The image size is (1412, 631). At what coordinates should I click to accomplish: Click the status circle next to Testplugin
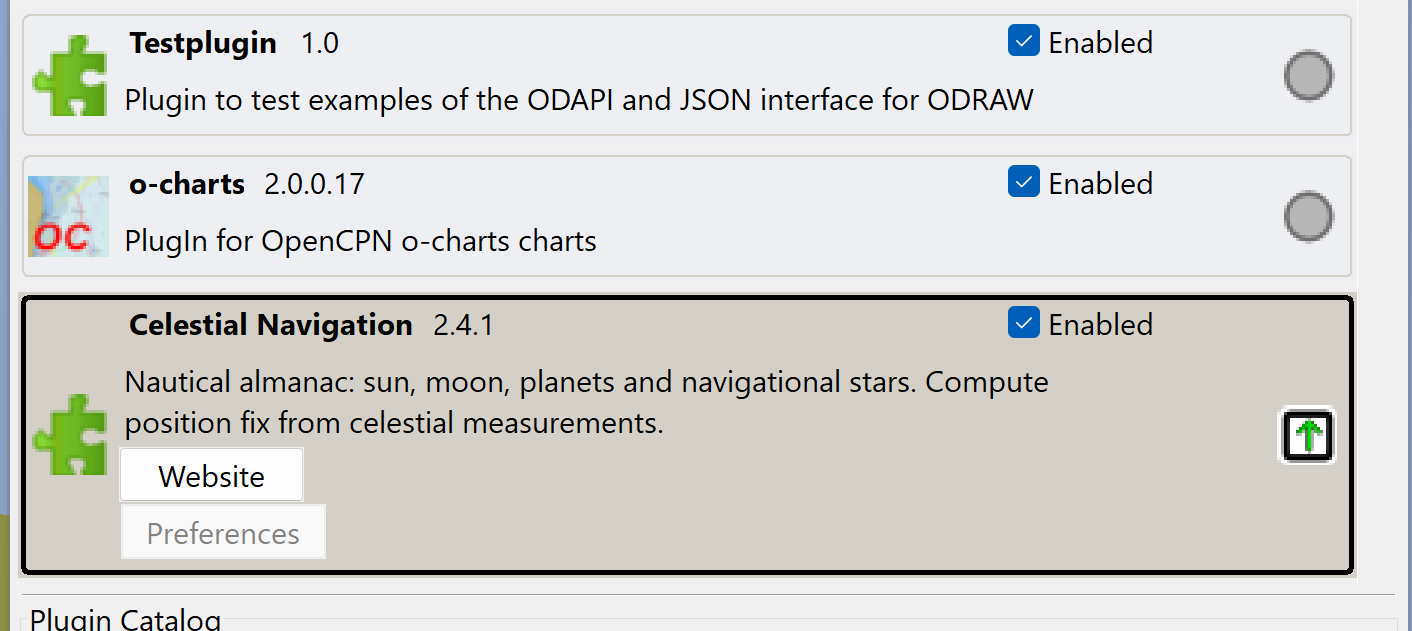[1308, 75]
